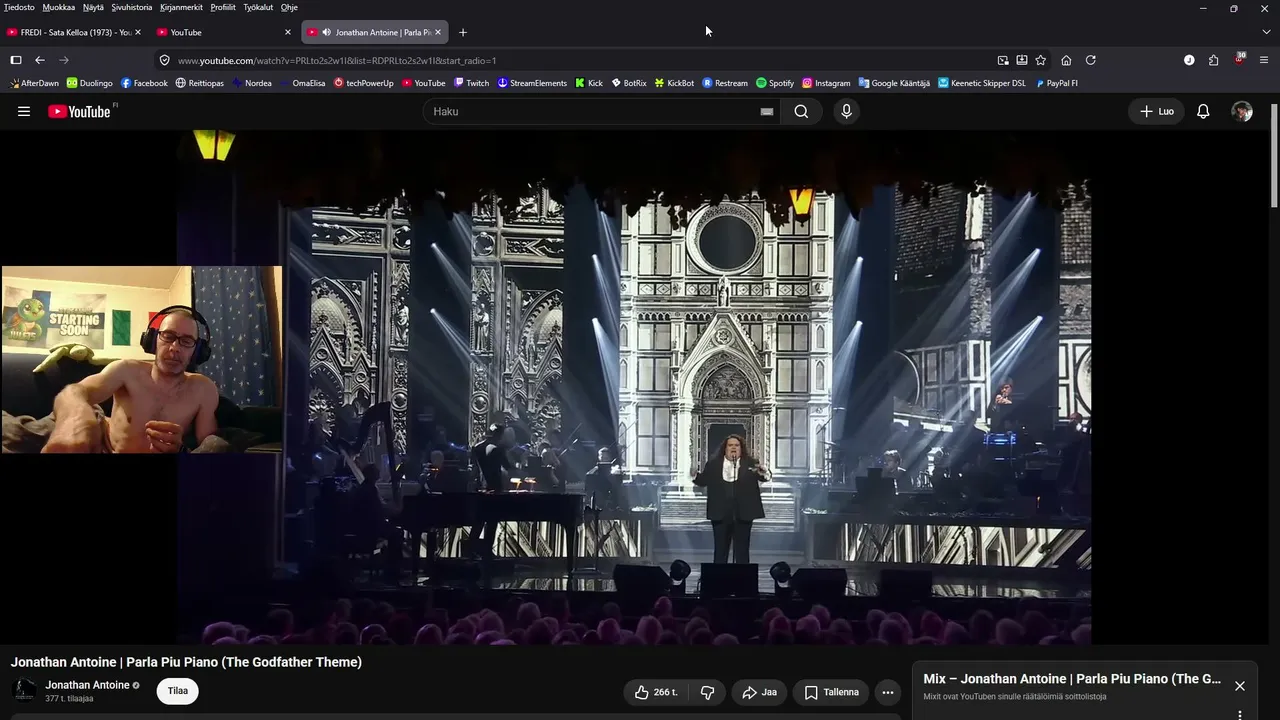Open Jonathan Antoine channel avatar
Viewport: 1280px width, 720px height.
tap(24, 690)
